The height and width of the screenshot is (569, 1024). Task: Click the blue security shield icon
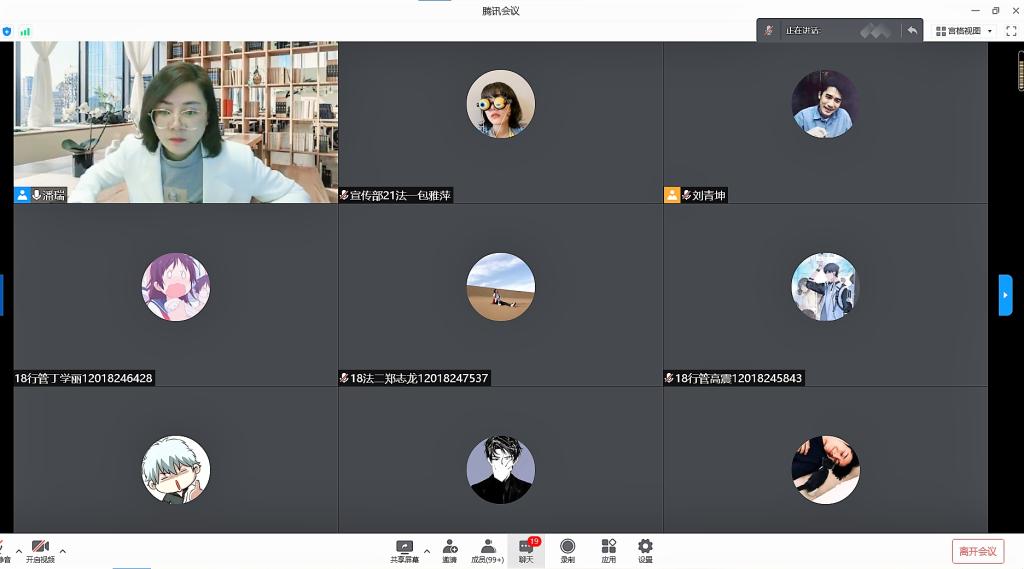[x=7, y=31]
